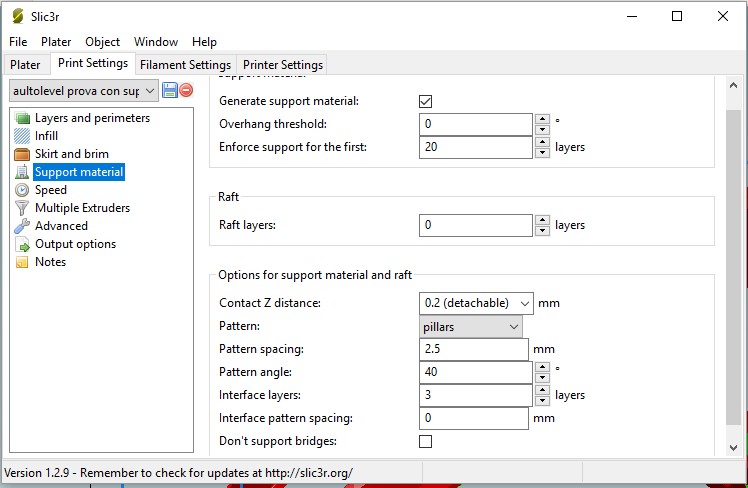Switch to the Printer Settings tab
Image resolution: width=748 pixels, height=488 pixels.
point(283,65)
